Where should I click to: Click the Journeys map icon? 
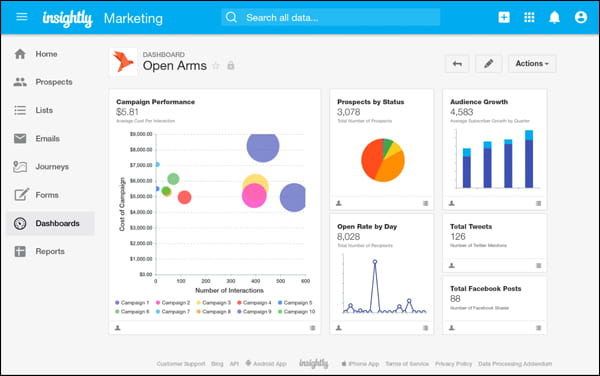click(20, 167)
